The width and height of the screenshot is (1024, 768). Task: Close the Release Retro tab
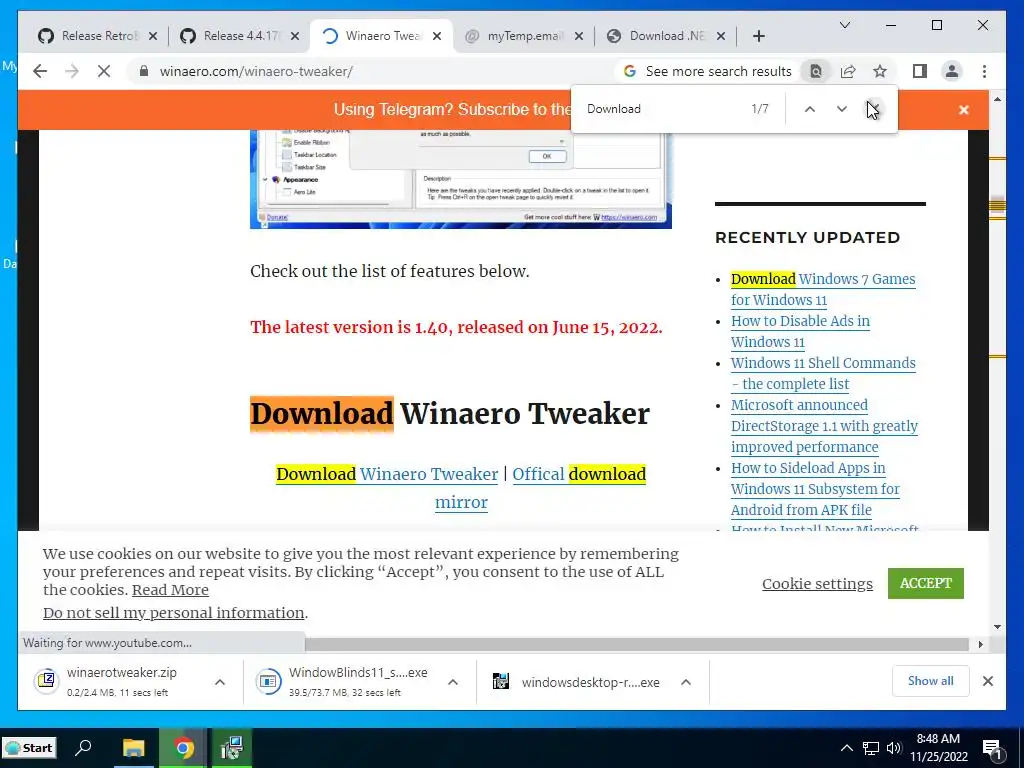pos(153,36)
